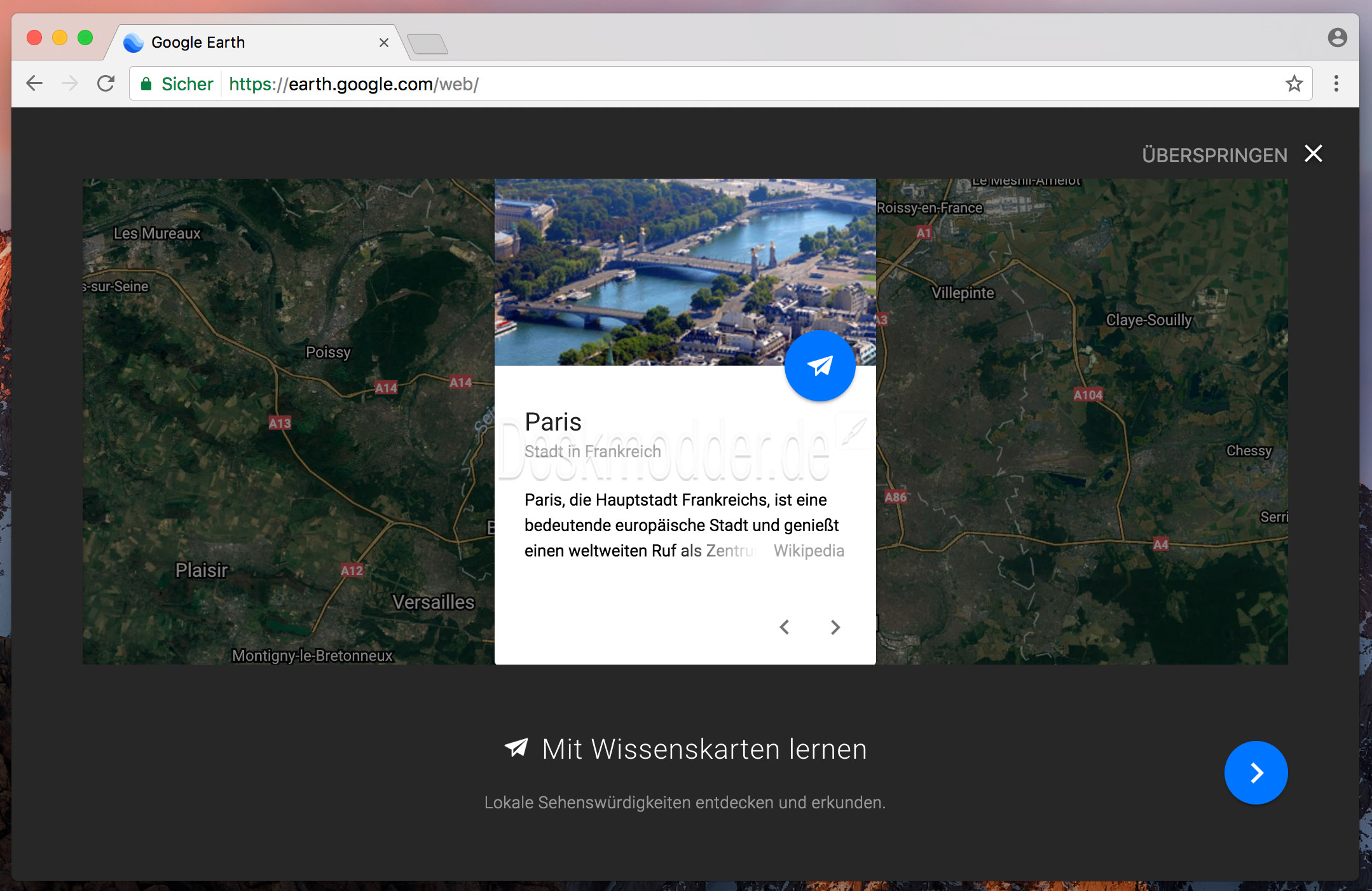1372x891 pixels.
Task: Click the Paris aerial photo
Action: click(x=685, y=272)
